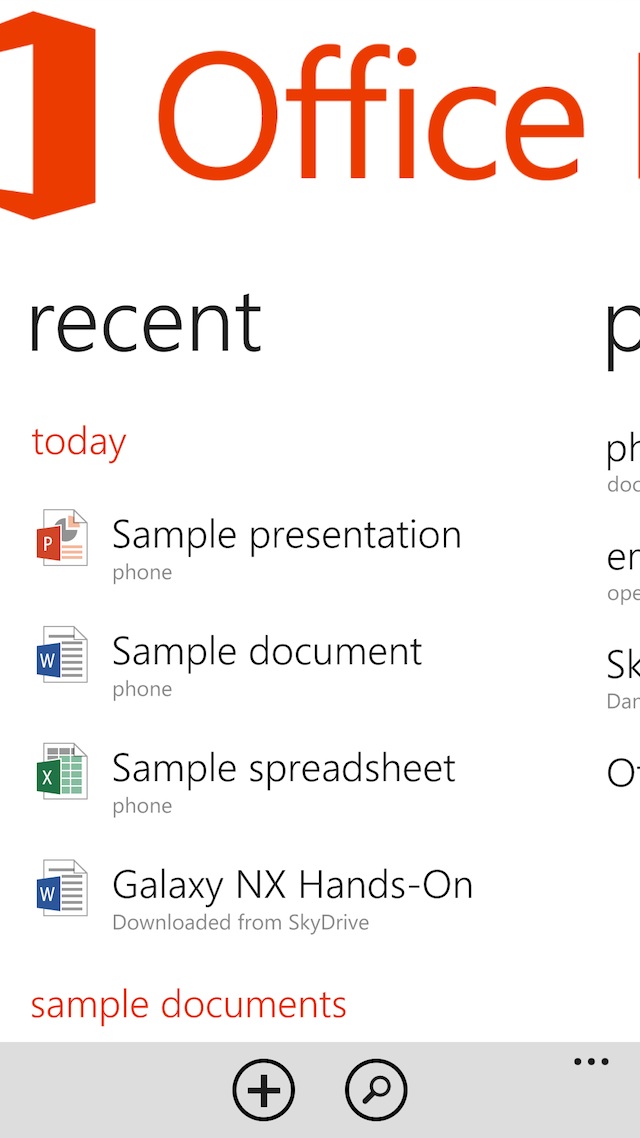The image size is (640, 1138).
Task: Tap the Word icon beside Galaxy NX Hands-On
Action: pyautogui.click(x=61, y=889)
